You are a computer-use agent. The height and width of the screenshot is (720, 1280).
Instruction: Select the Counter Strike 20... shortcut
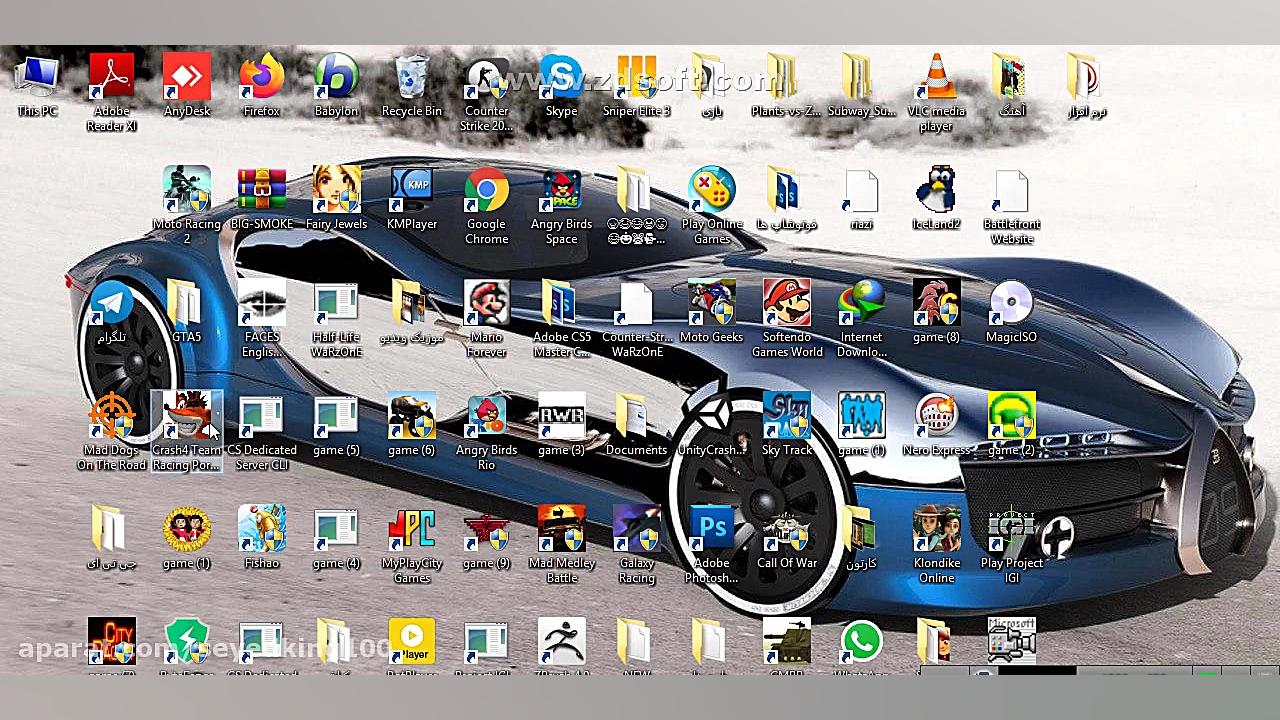pos(486,93)
